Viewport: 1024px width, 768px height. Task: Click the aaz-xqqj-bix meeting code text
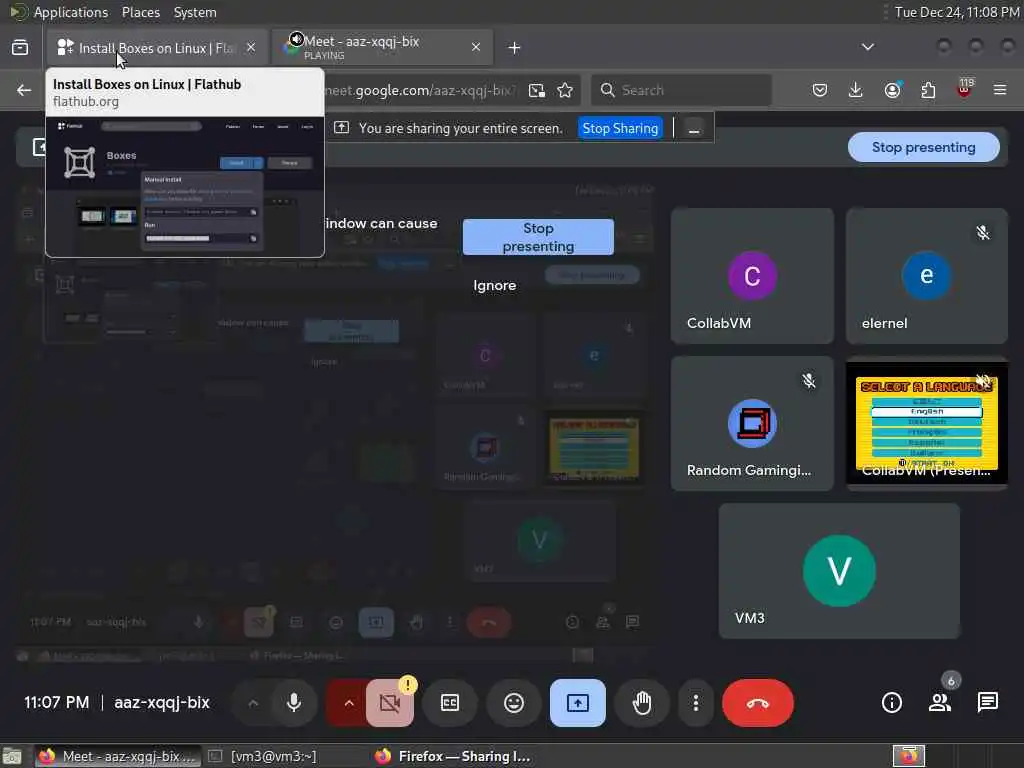(x=161, y=703)
